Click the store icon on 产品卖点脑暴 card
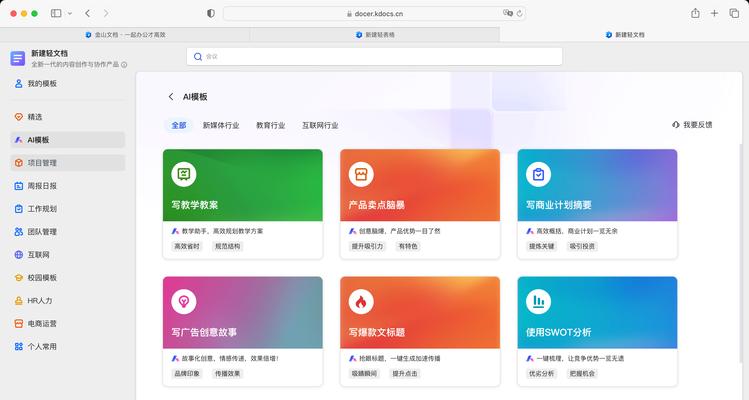Viewport: 749px width, 400px height. click(361, 174)
